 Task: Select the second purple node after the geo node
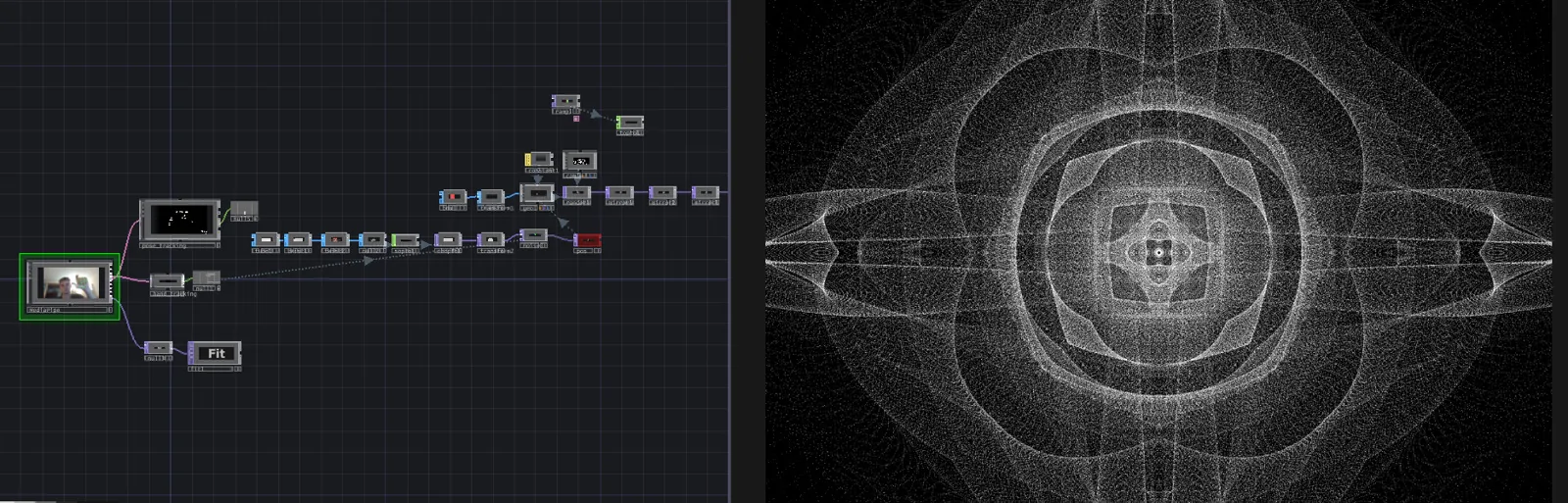(x=619, y=195)
